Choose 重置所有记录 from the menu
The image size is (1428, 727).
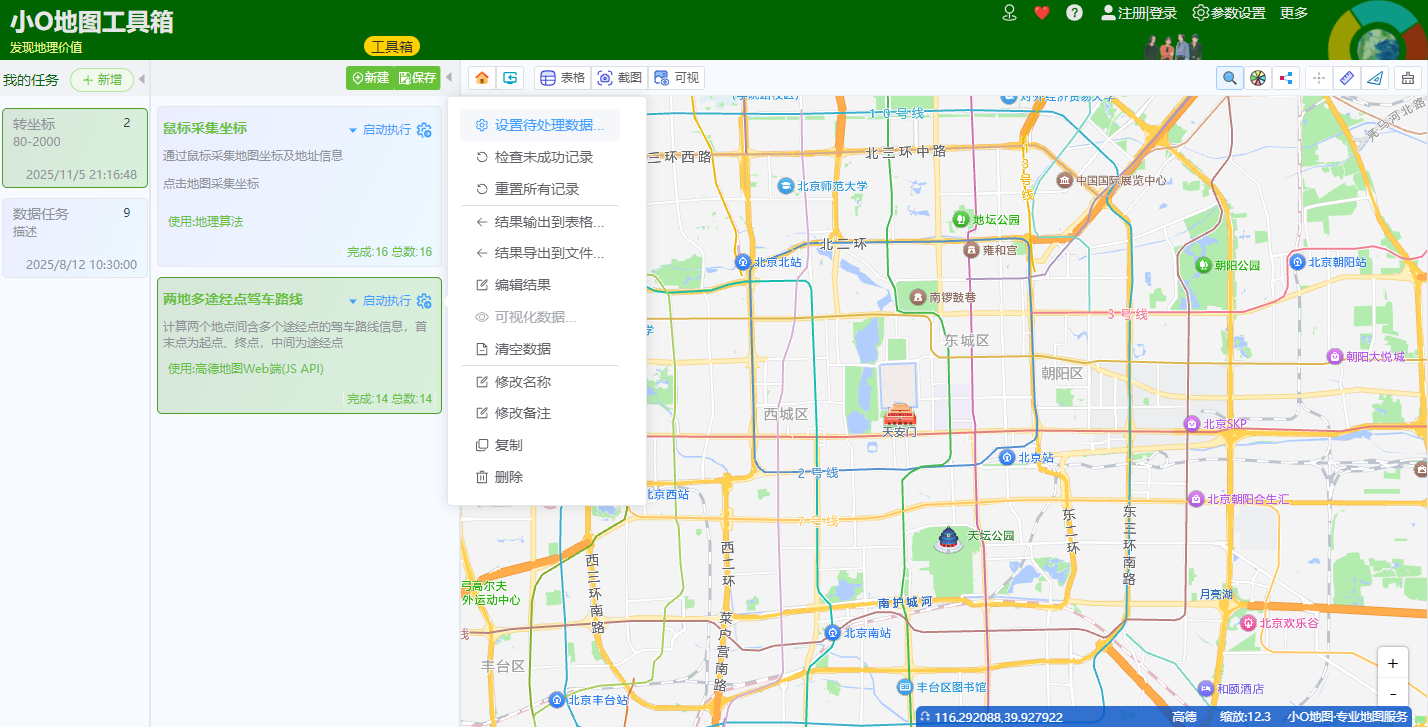pos(540,189)
